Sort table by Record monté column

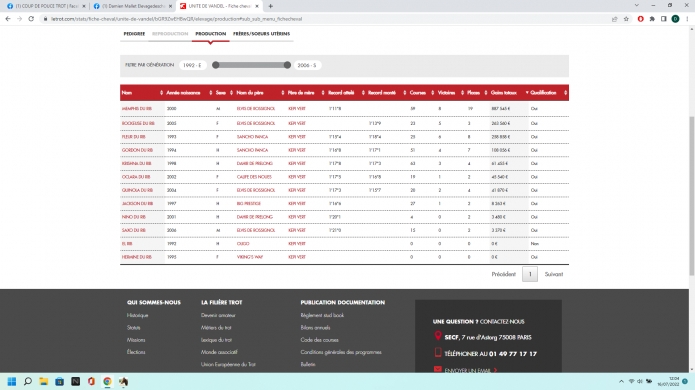pos(387,93)
